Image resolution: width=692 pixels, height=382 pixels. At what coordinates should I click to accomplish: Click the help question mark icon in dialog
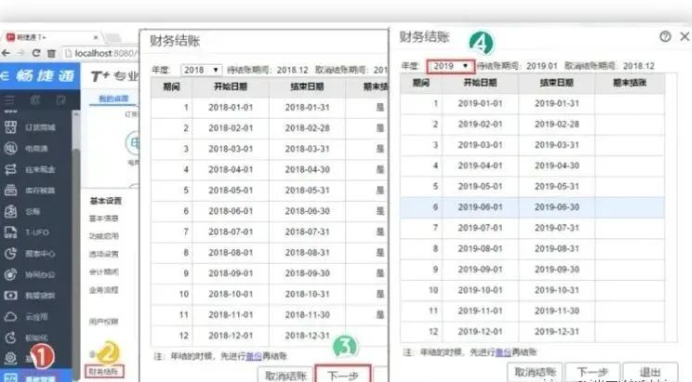[x=665, y=37]
